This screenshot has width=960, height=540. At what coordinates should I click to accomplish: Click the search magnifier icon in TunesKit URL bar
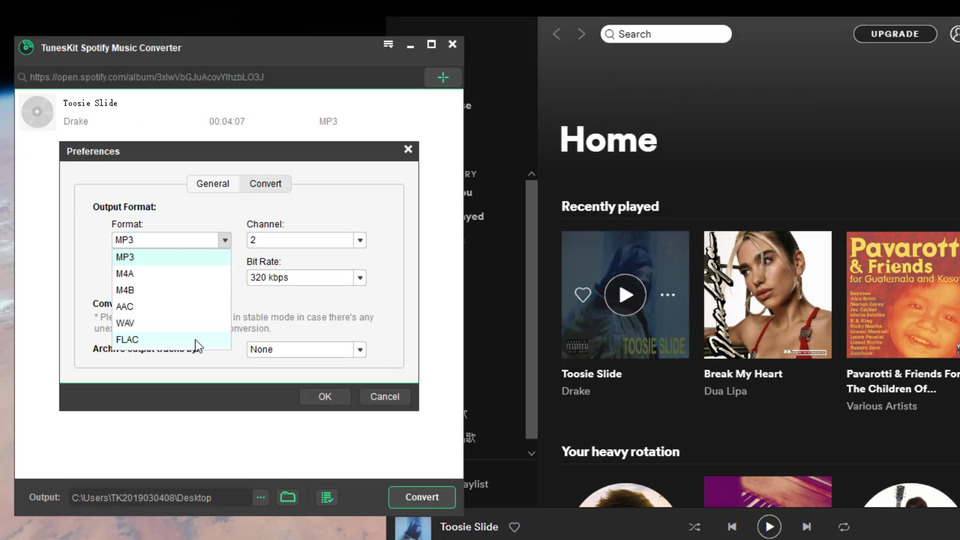pos(22,77)
